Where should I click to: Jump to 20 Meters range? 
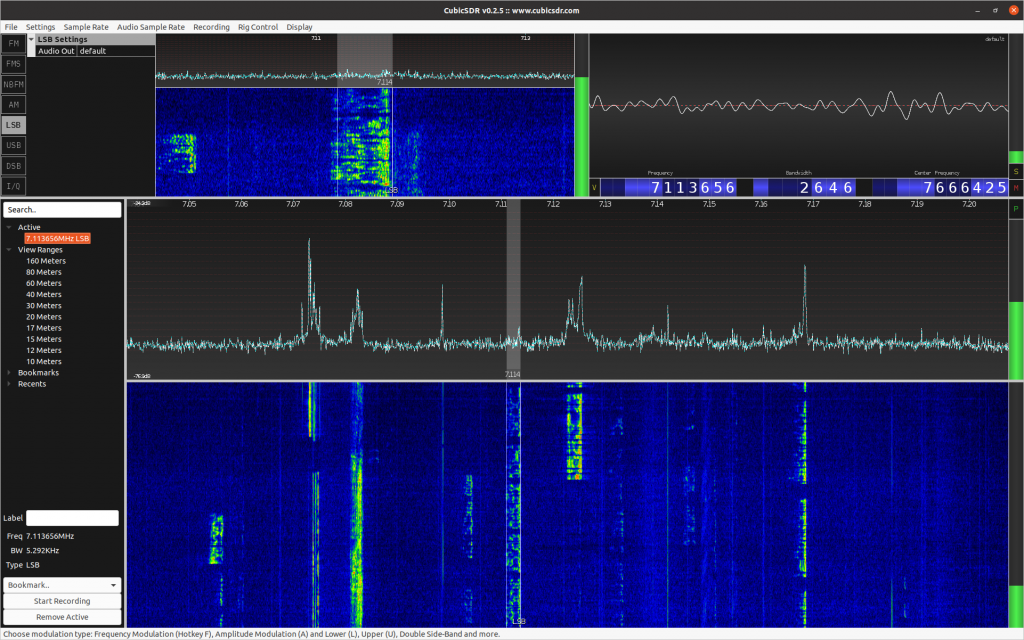tap(44, 317)
